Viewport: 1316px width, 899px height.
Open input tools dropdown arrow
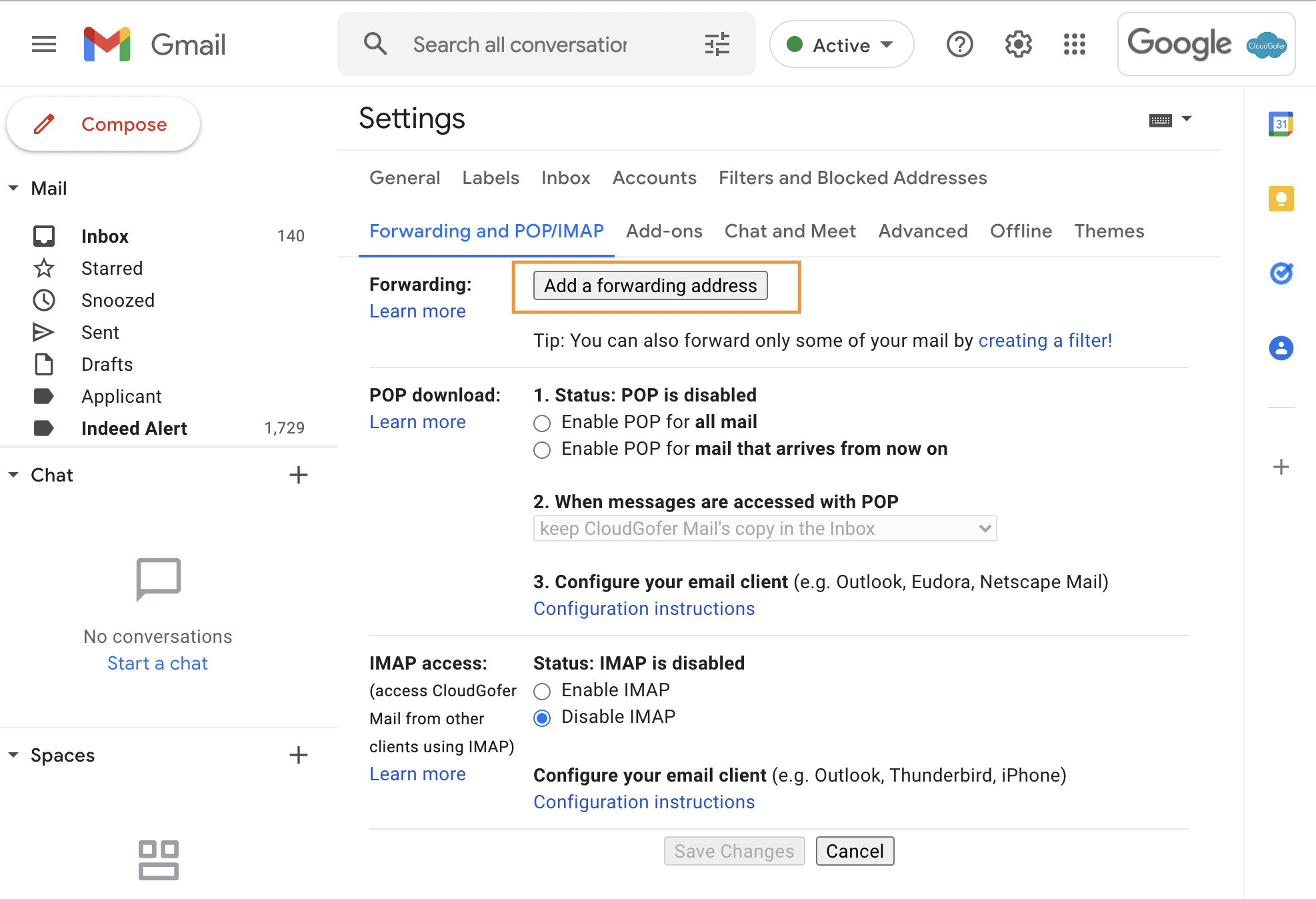click(1187, 119)
